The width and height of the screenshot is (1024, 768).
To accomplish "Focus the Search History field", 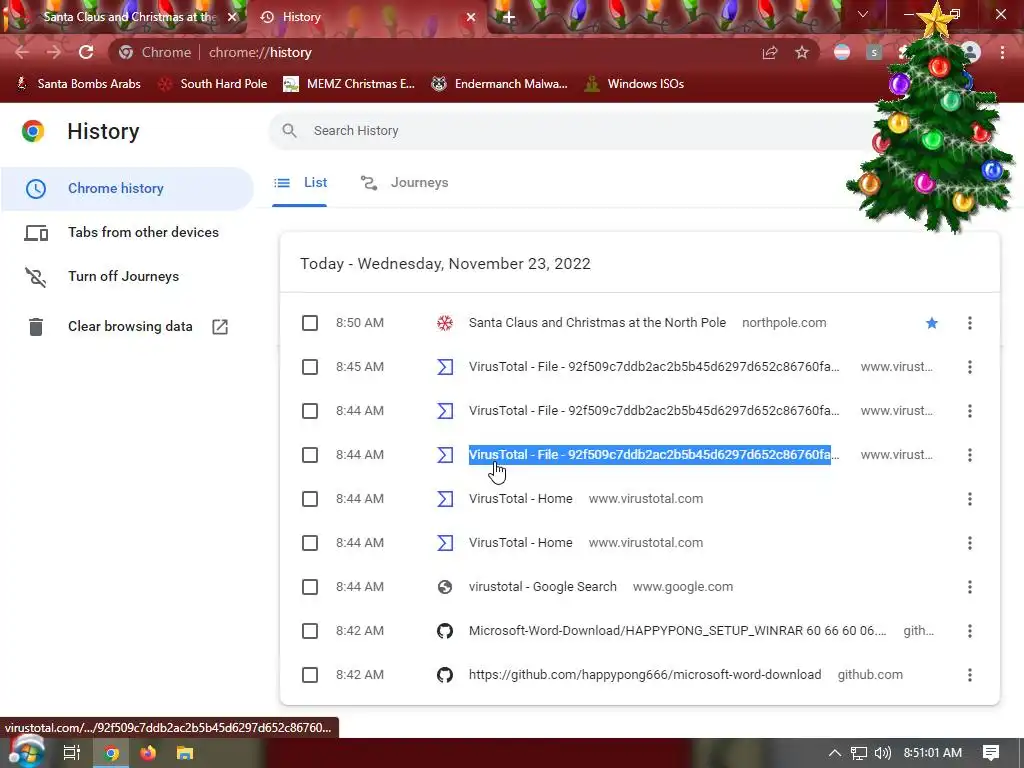I will click(x=575, y=131).
